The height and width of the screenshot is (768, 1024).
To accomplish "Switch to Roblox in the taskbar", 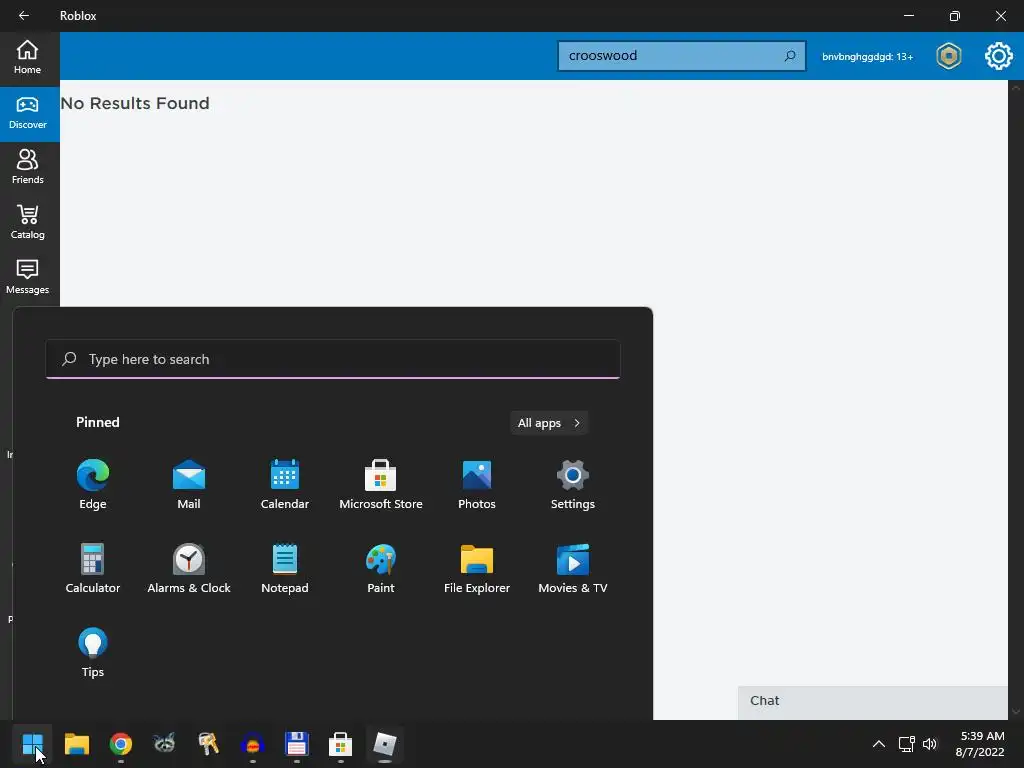I will tap(385, 744).
